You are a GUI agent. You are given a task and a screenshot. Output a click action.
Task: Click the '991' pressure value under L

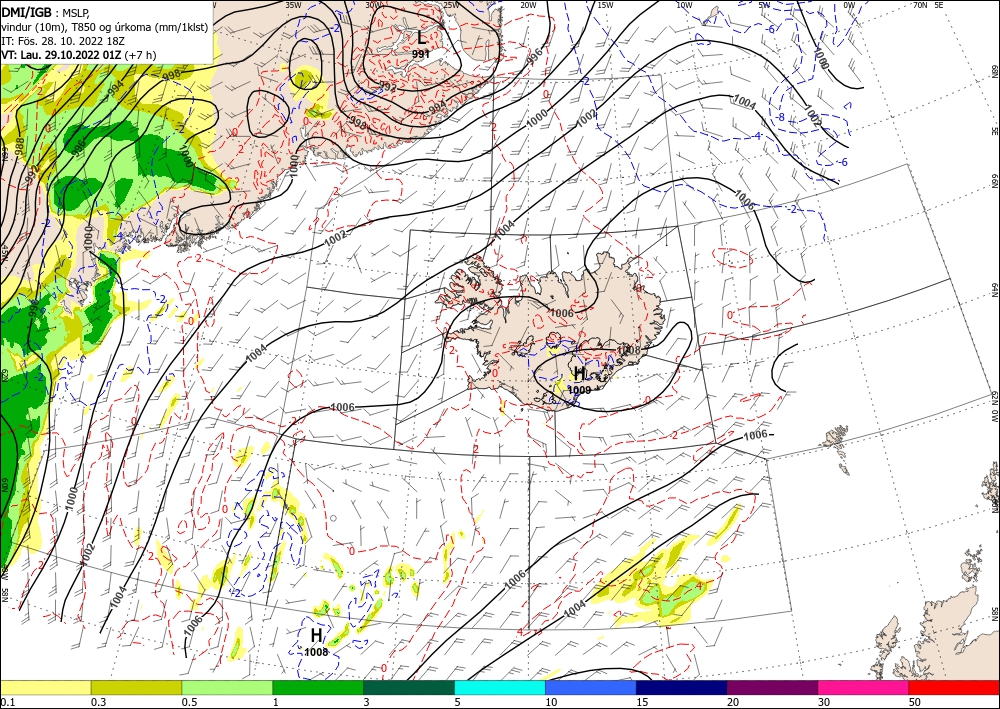[x=421, y=54]
